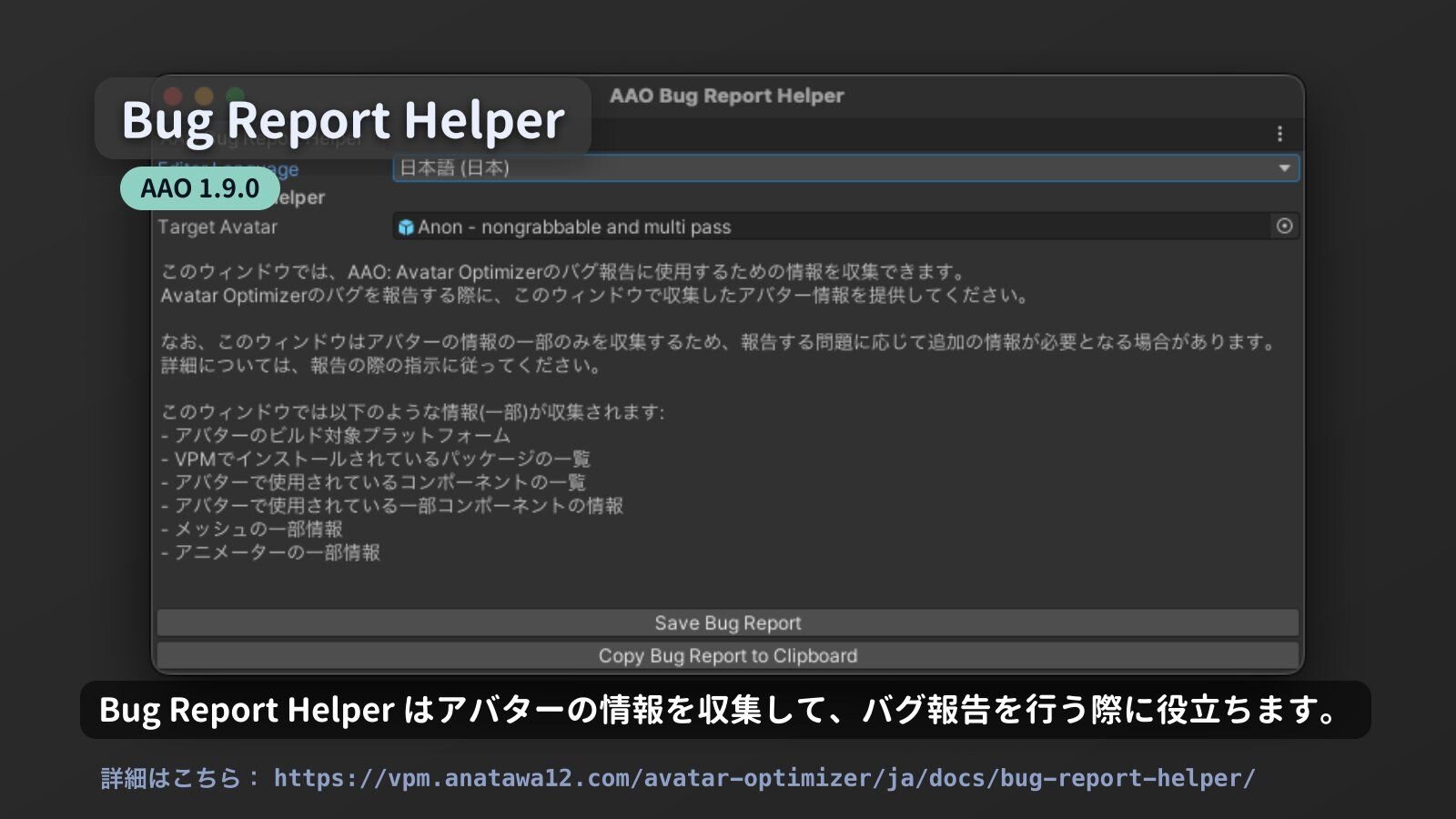Expand the language dropdown arrow
The width and height of the screenshot is (1456, 819).
1284,168
